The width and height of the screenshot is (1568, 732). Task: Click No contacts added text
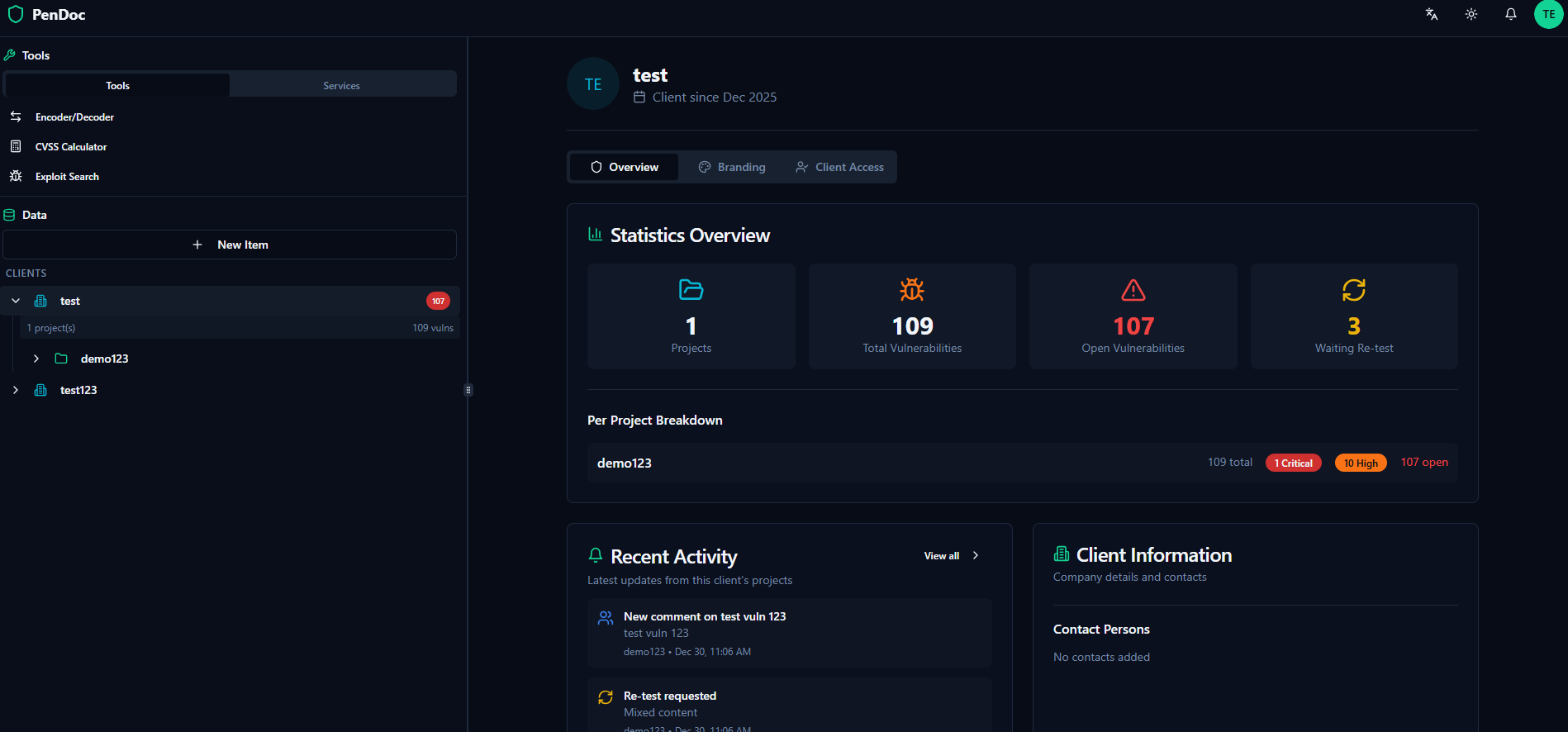pos(1101,657)
